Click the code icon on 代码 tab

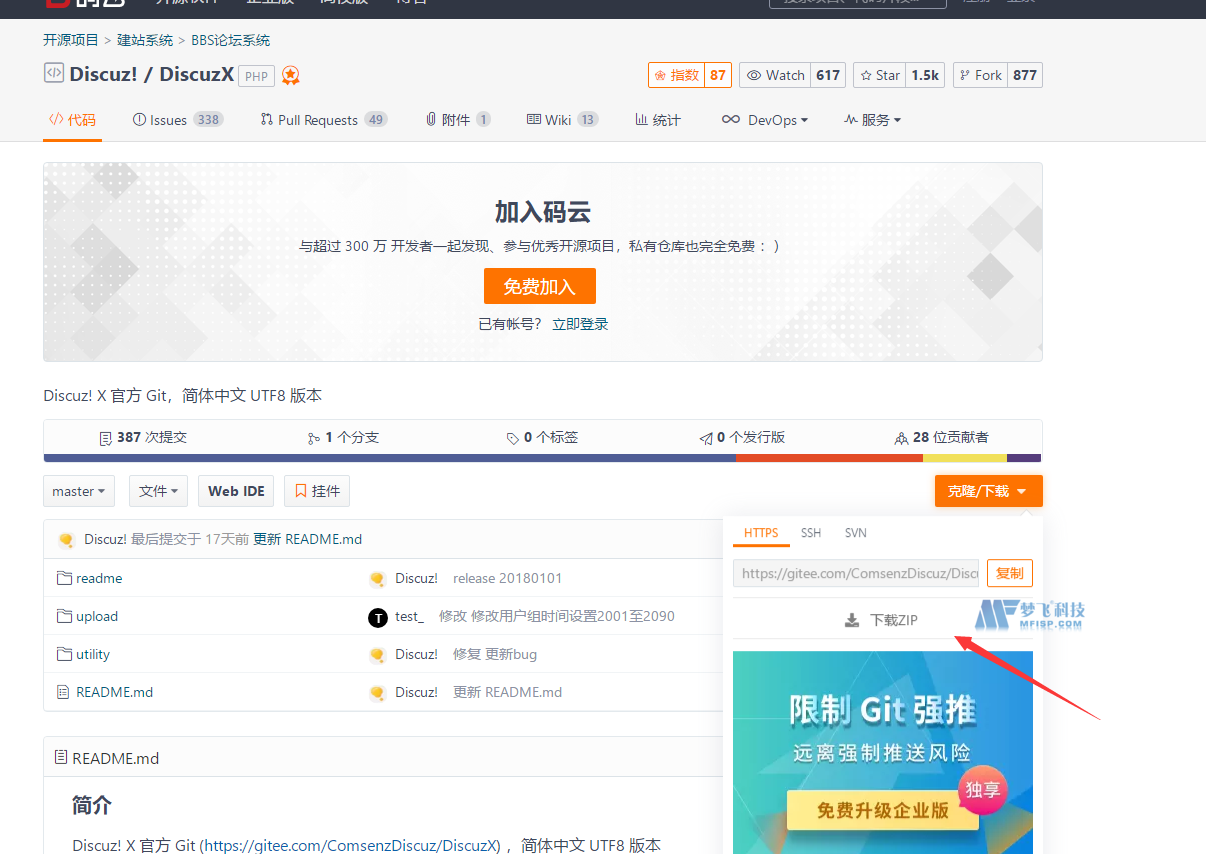click(x=53, y=118)
